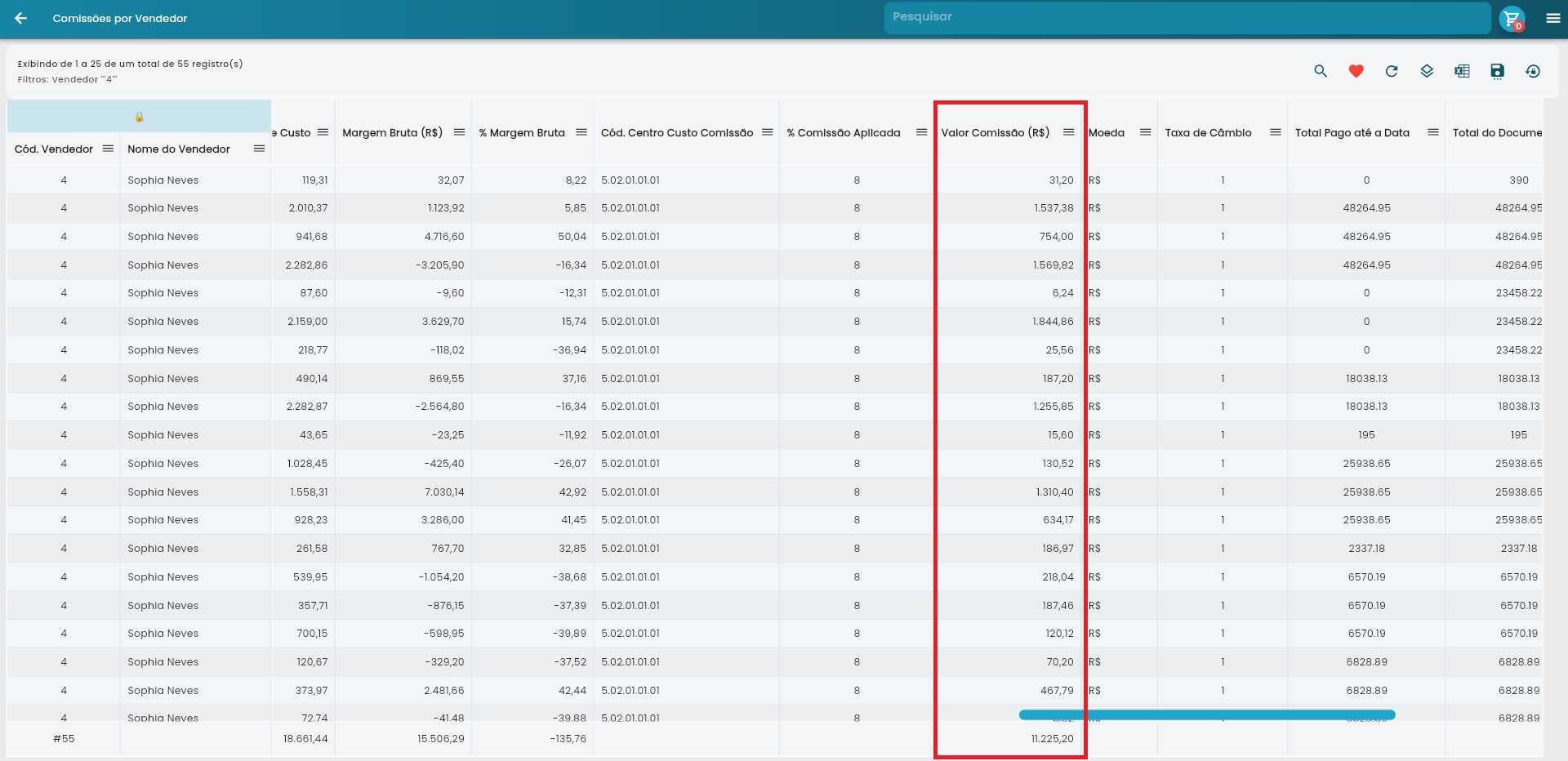Click the save layout floppy icon
Screen dimensions: 1568x761
tap(1497, 71)
